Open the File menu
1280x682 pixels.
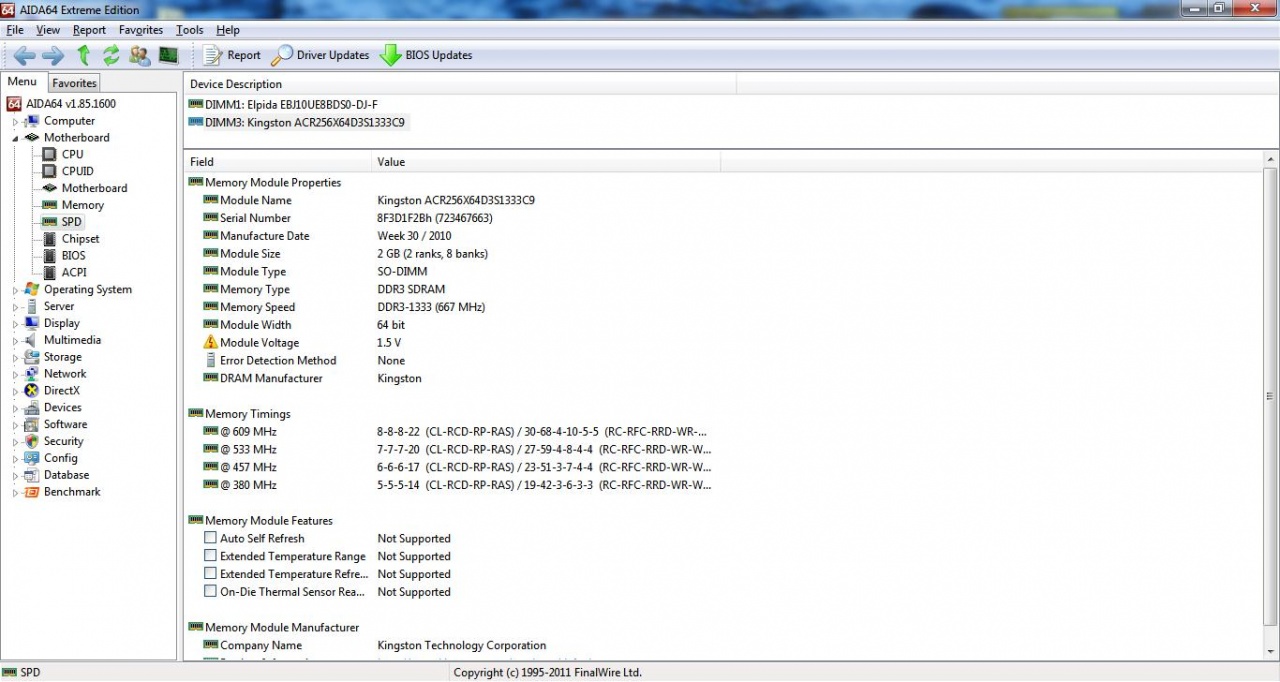[15, 30]
